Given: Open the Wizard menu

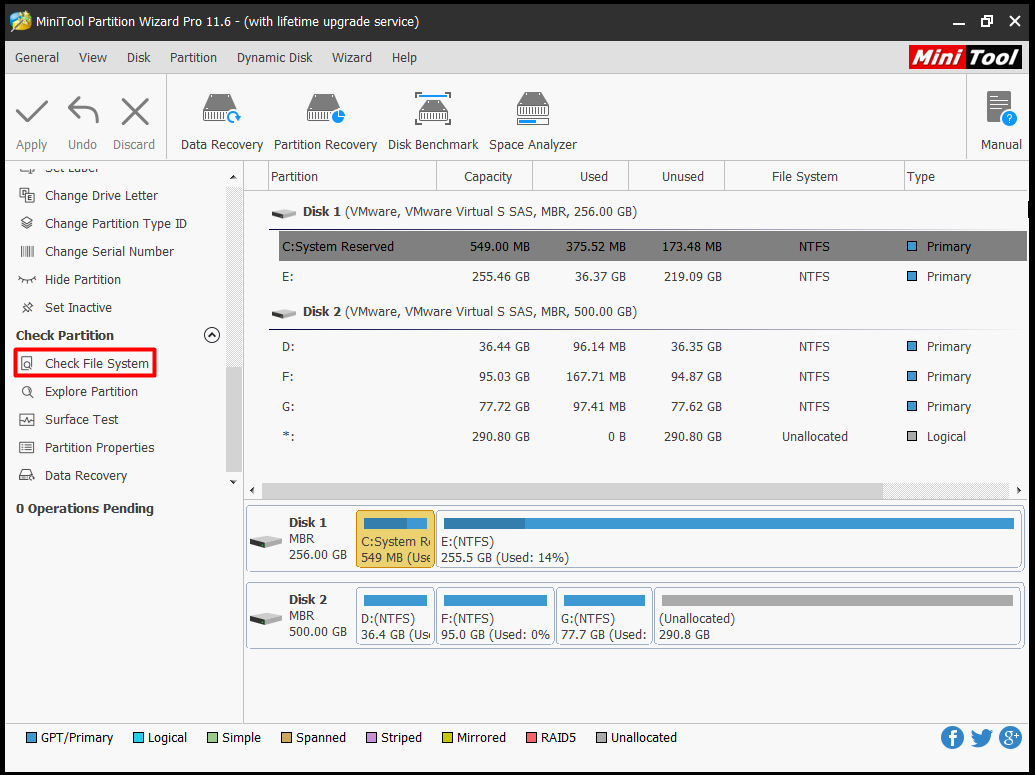Looking at the screenshot, I should [352, 57].
